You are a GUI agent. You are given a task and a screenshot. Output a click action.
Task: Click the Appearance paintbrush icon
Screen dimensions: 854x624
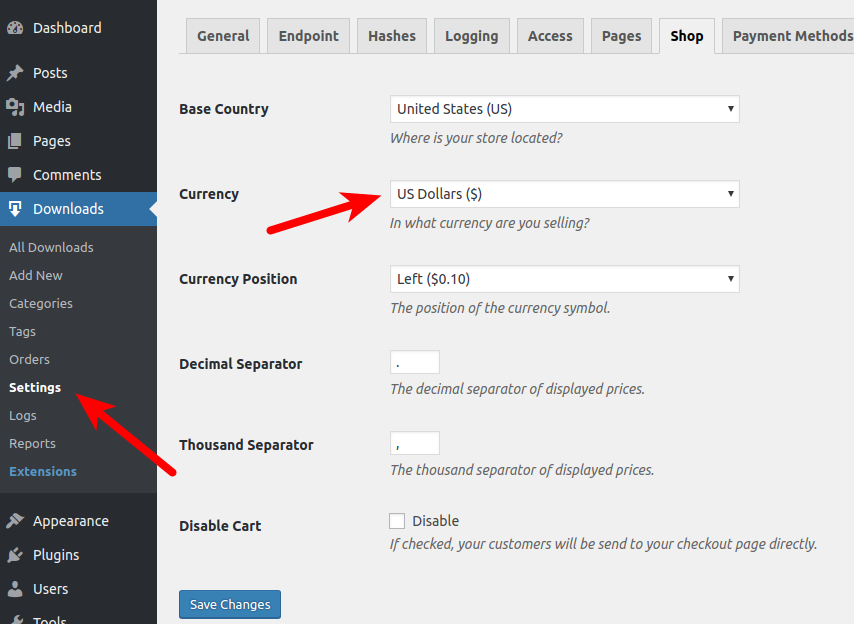point(15,521)
